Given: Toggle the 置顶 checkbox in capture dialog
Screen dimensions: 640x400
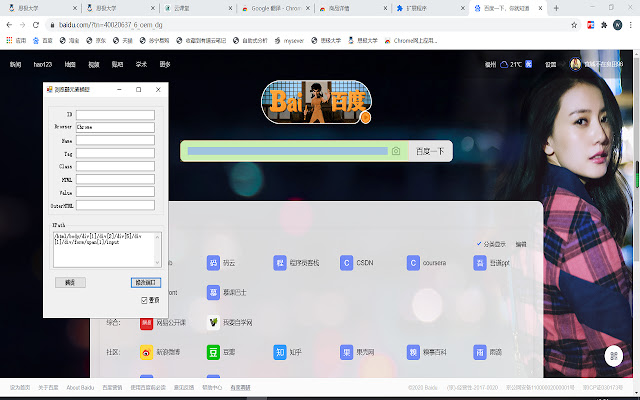Looking at the screenshot, I should [144, 300].
